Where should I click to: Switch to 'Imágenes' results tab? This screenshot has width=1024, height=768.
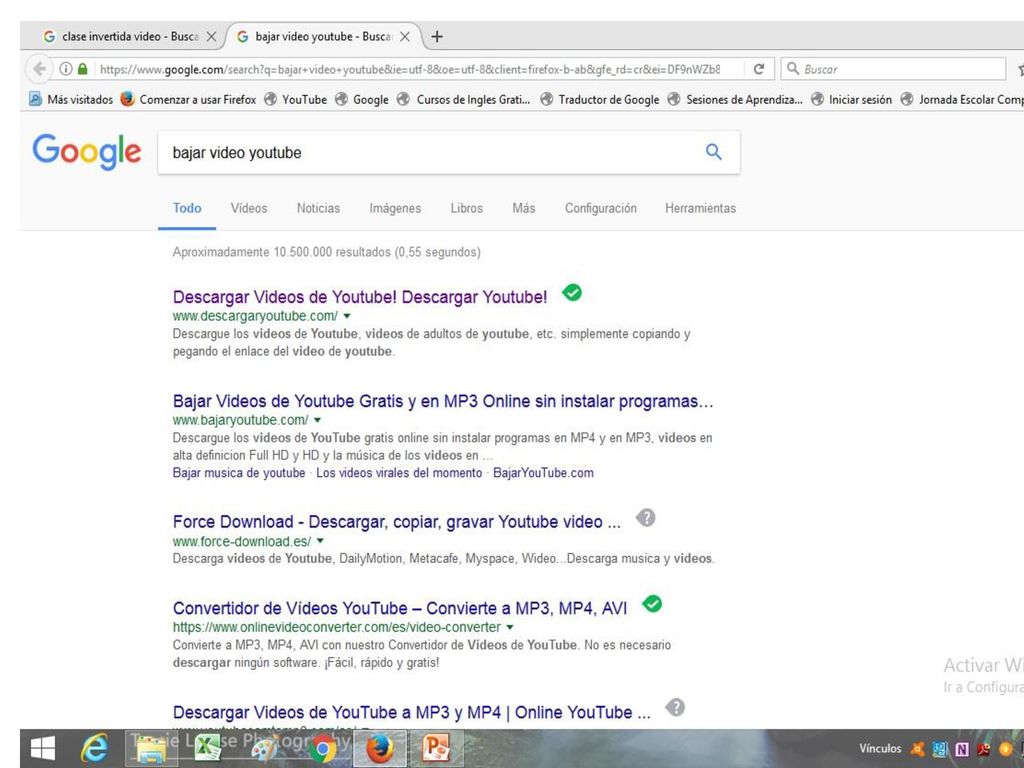pyautogui.click(x=395, y=208)
